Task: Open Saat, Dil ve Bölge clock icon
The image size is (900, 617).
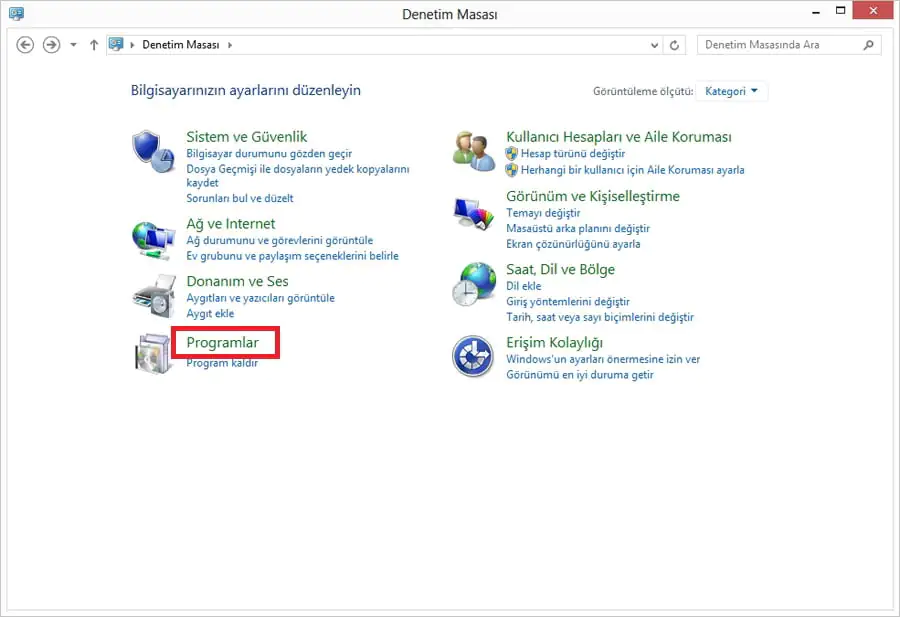Action: tap(472, 283)
